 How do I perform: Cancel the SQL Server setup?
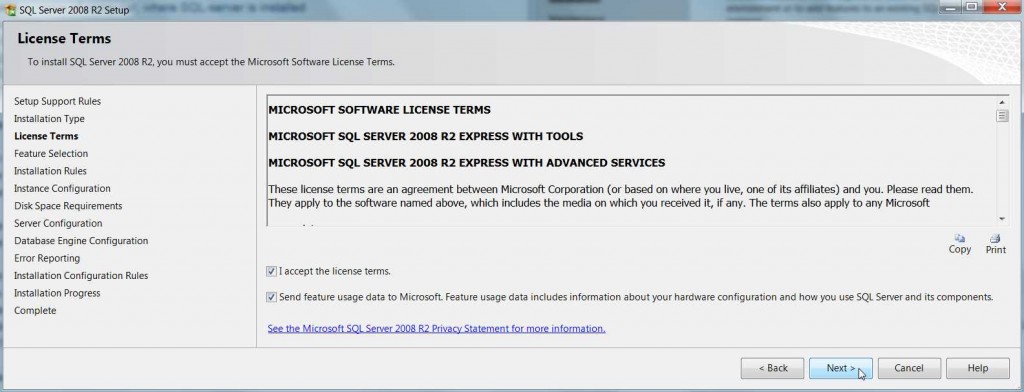(x=909, y=368)
